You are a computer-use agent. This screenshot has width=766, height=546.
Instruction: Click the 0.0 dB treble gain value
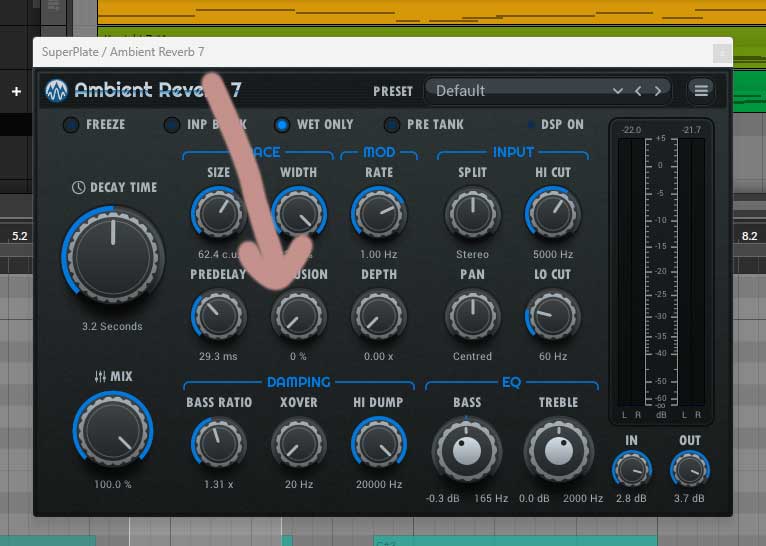[534, 499]
